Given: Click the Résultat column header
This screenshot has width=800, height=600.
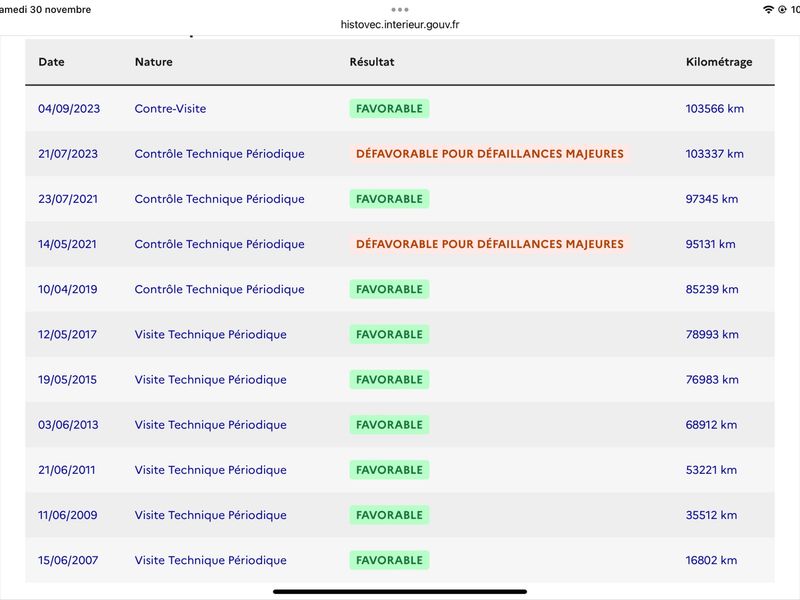Looking at the screenshot, I should pyautogui.click(x=372, y=62).
